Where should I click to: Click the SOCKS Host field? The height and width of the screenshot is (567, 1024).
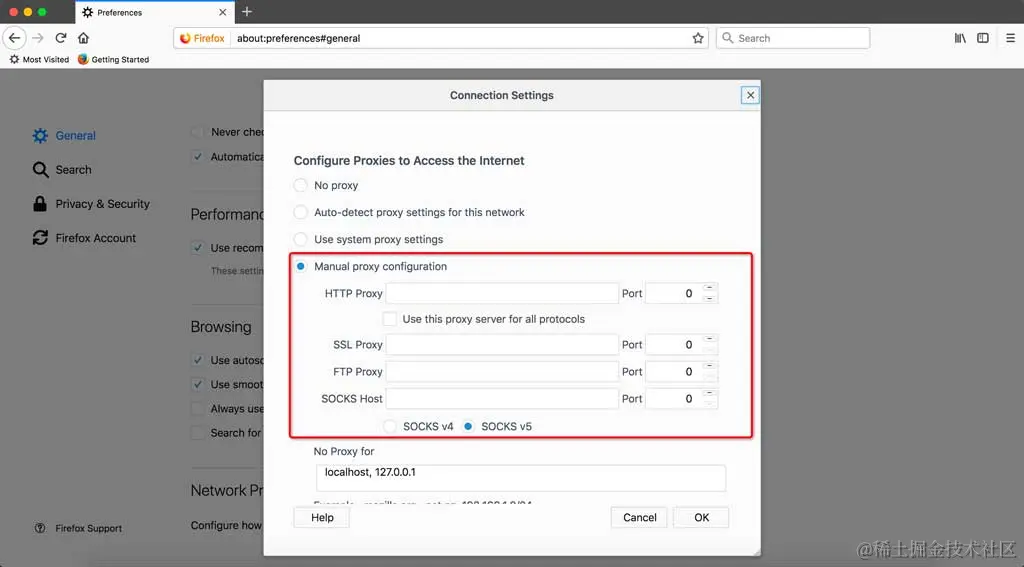pos(502,398)
